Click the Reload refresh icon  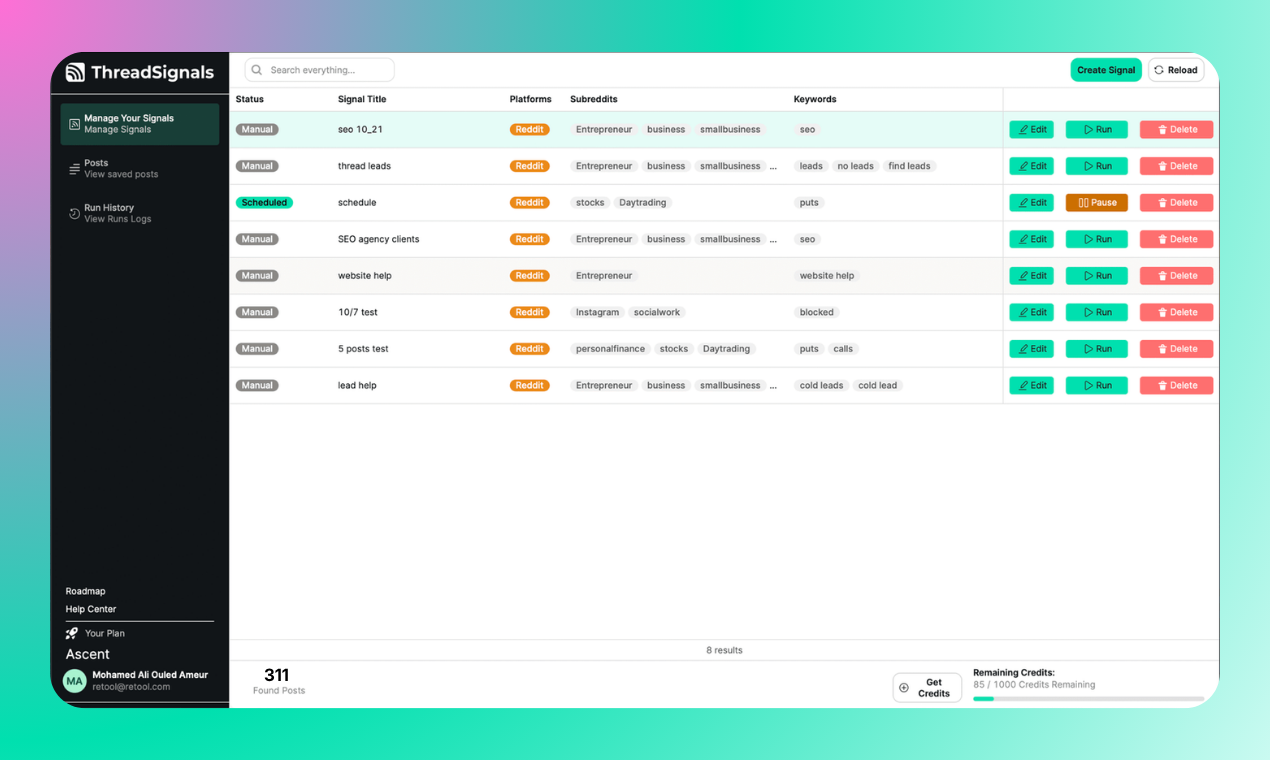point(1159,70)
